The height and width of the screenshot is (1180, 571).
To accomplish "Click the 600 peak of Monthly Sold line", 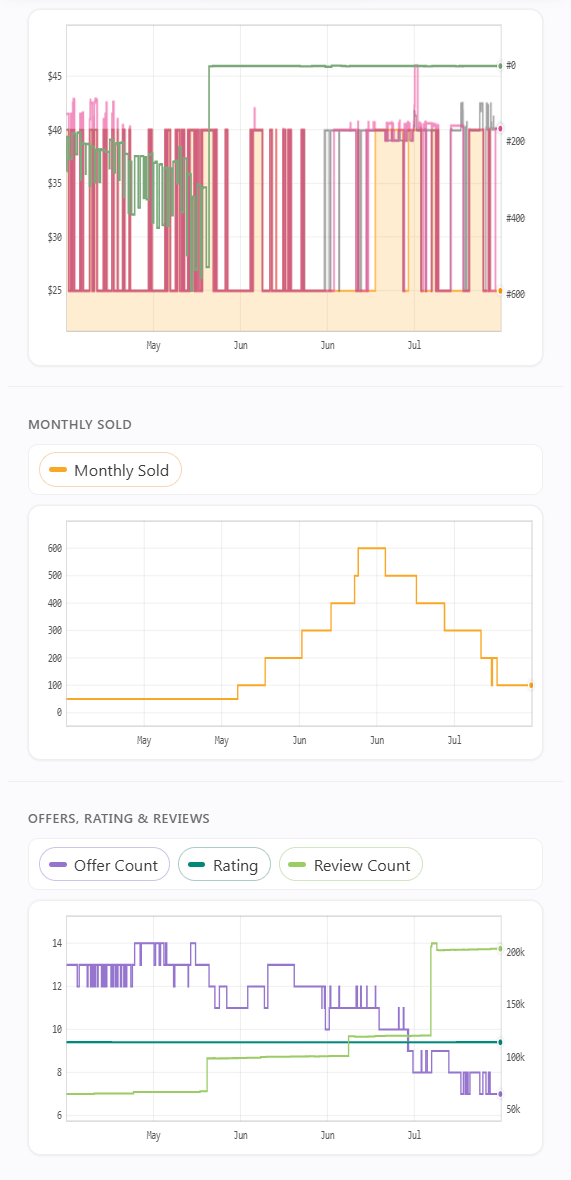I will [372, 548].
